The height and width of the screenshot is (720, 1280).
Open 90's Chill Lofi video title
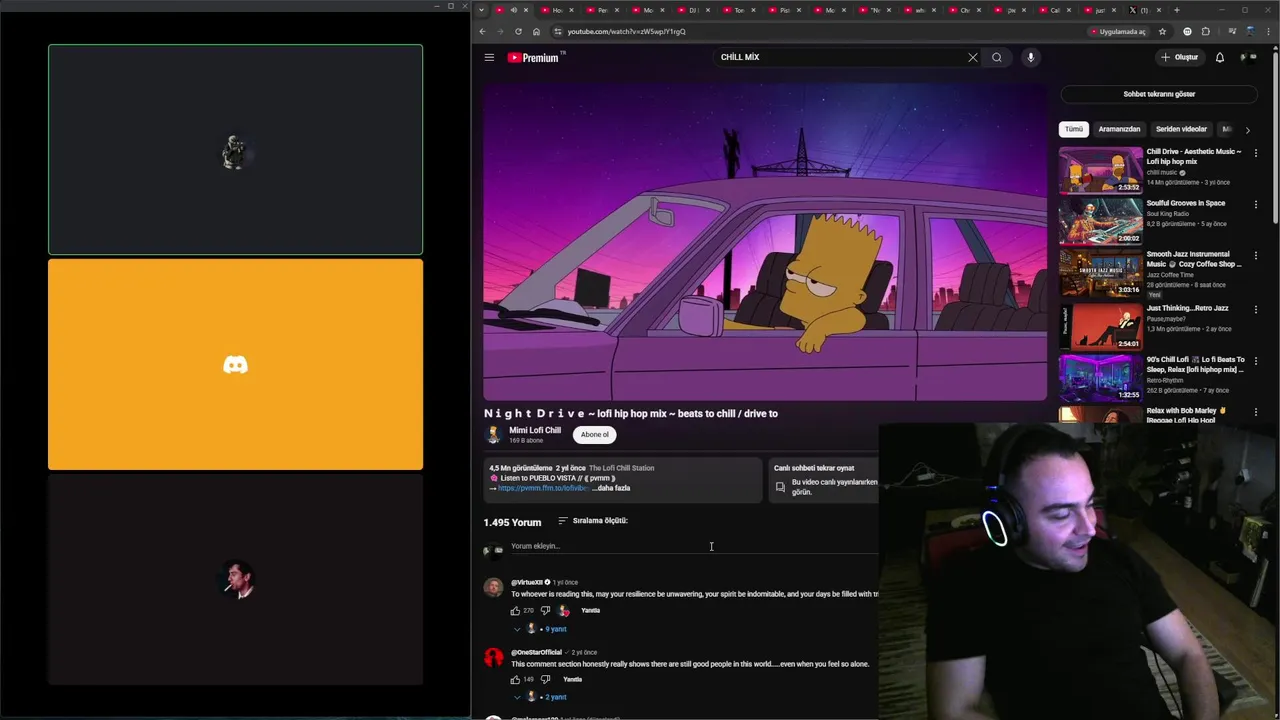(x=1195, y=364)
